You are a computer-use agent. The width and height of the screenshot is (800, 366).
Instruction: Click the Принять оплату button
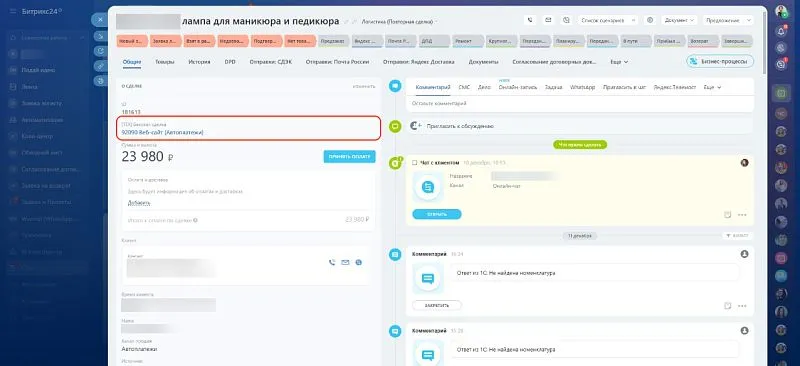pos(349,157)
